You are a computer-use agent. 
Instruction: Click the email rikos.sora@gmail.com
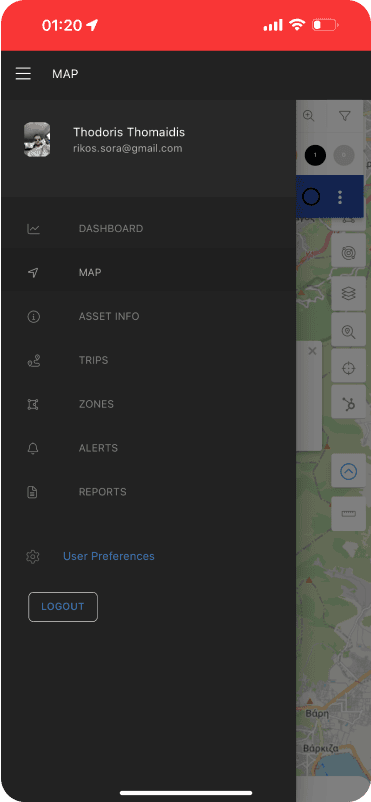(x=128, y=149)
